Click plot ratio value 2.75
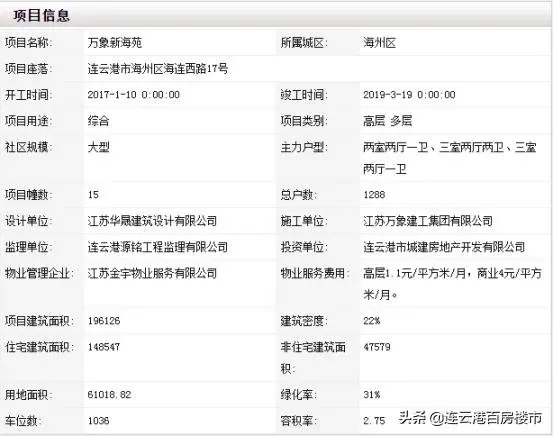The image size is (554, 437). [x=374, y=421]
